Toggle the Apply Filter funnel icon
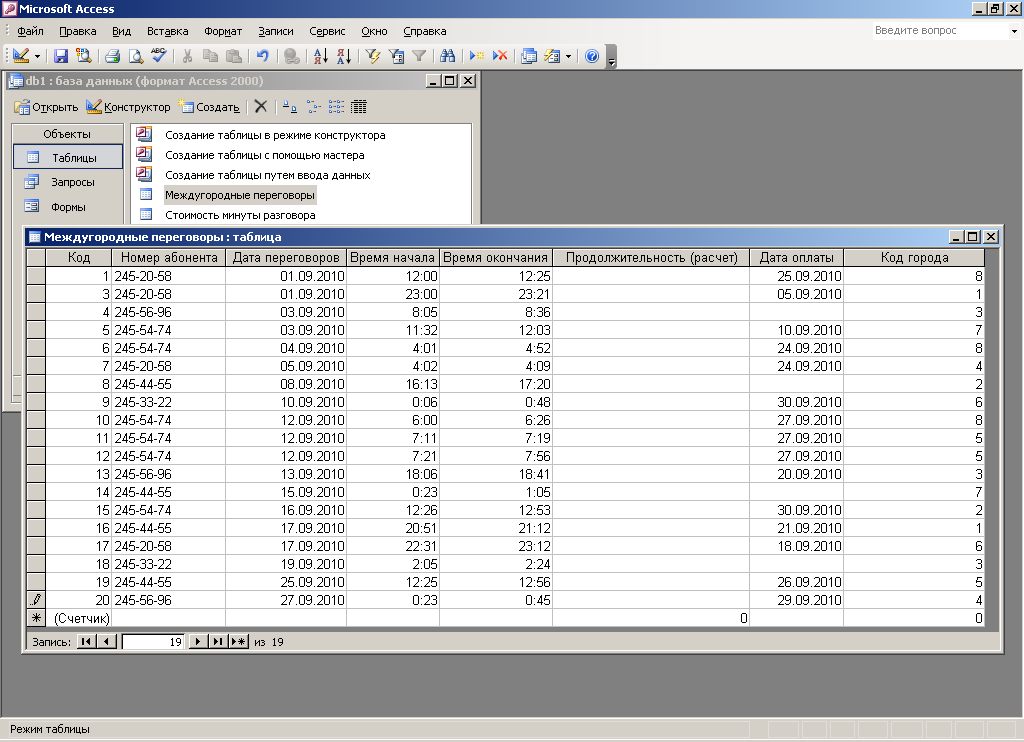 coord(419,56)
